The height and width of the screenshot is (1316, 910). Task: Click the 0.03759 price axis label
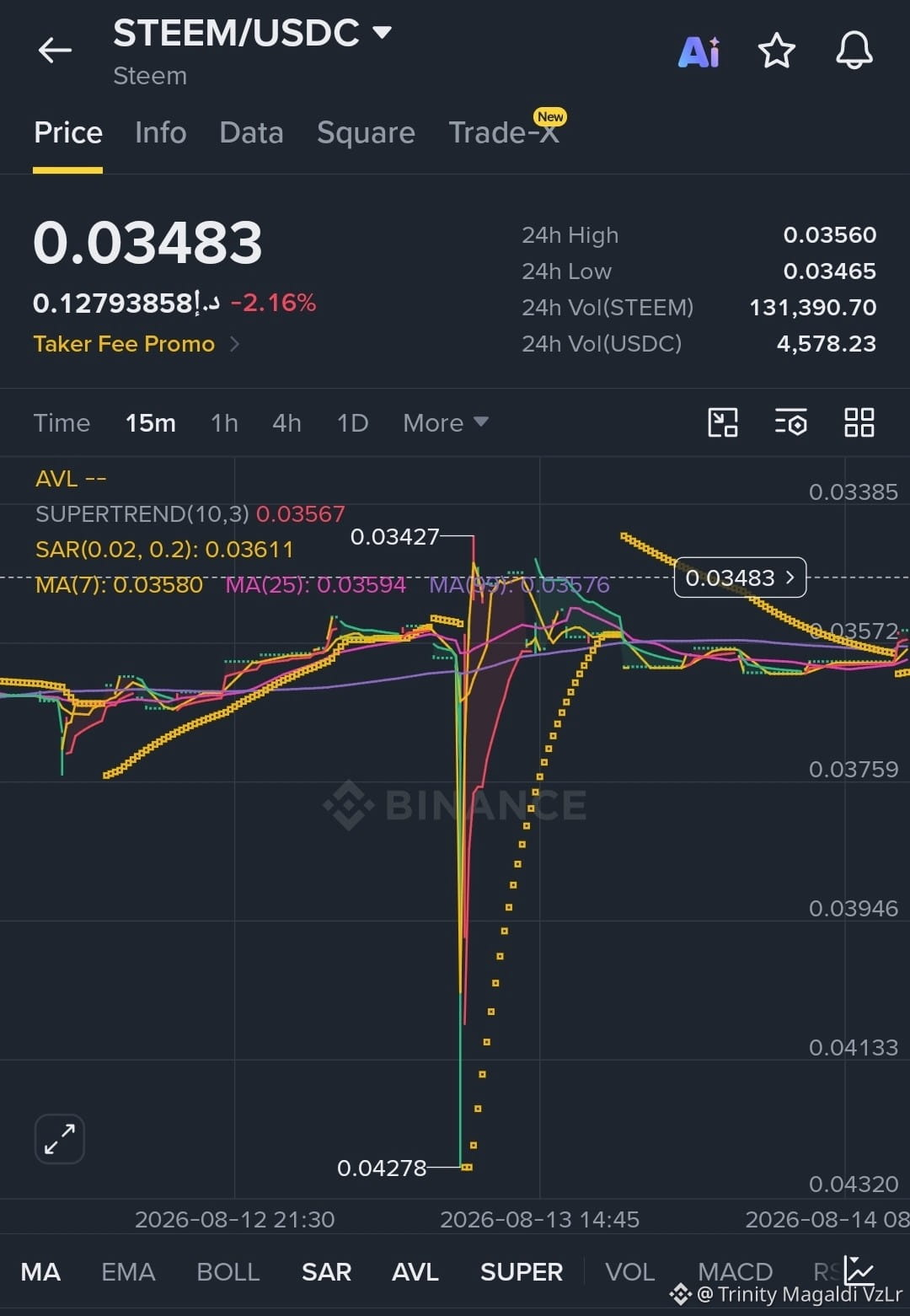[x=854, y=769]
